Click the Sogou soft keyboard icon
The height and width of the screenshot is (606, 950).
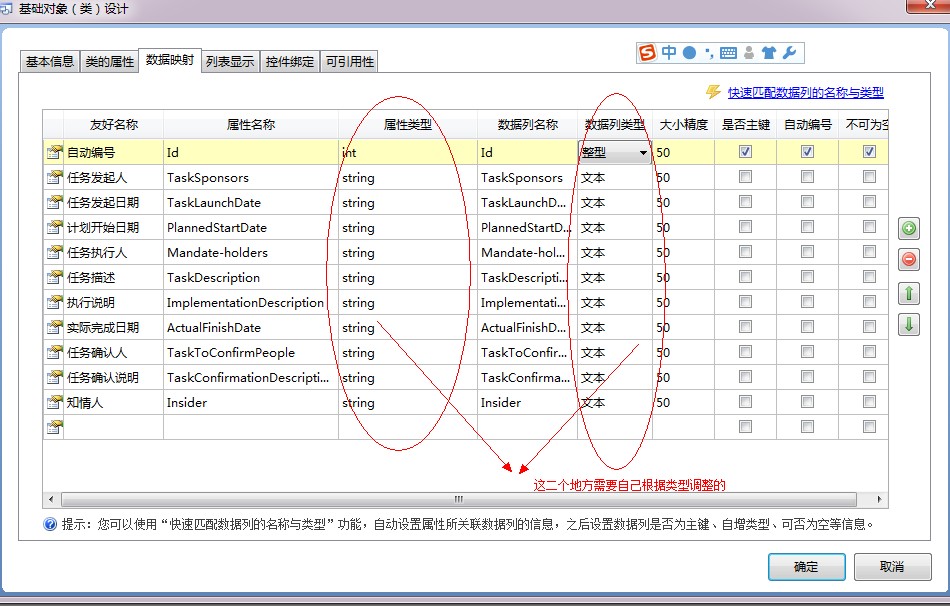pyautogui.click(x=728, y=53)
